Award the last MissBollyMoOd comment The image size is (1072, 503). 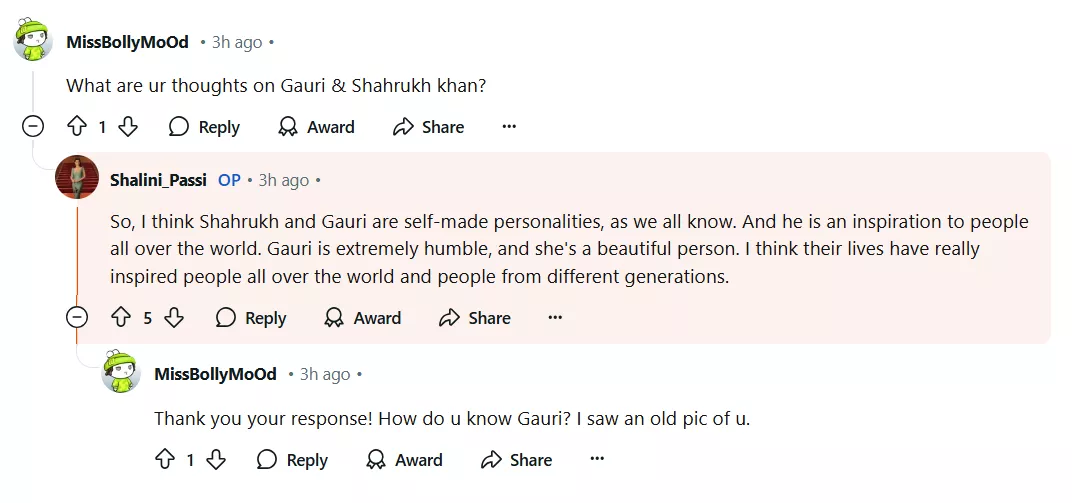[x=405, y=460]
